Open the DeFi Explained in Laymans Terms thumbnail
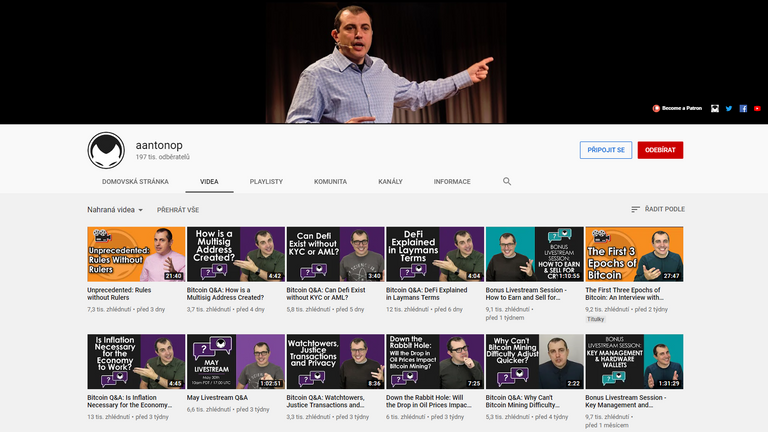Screen dimensions: 768x432 pos(435,254)
